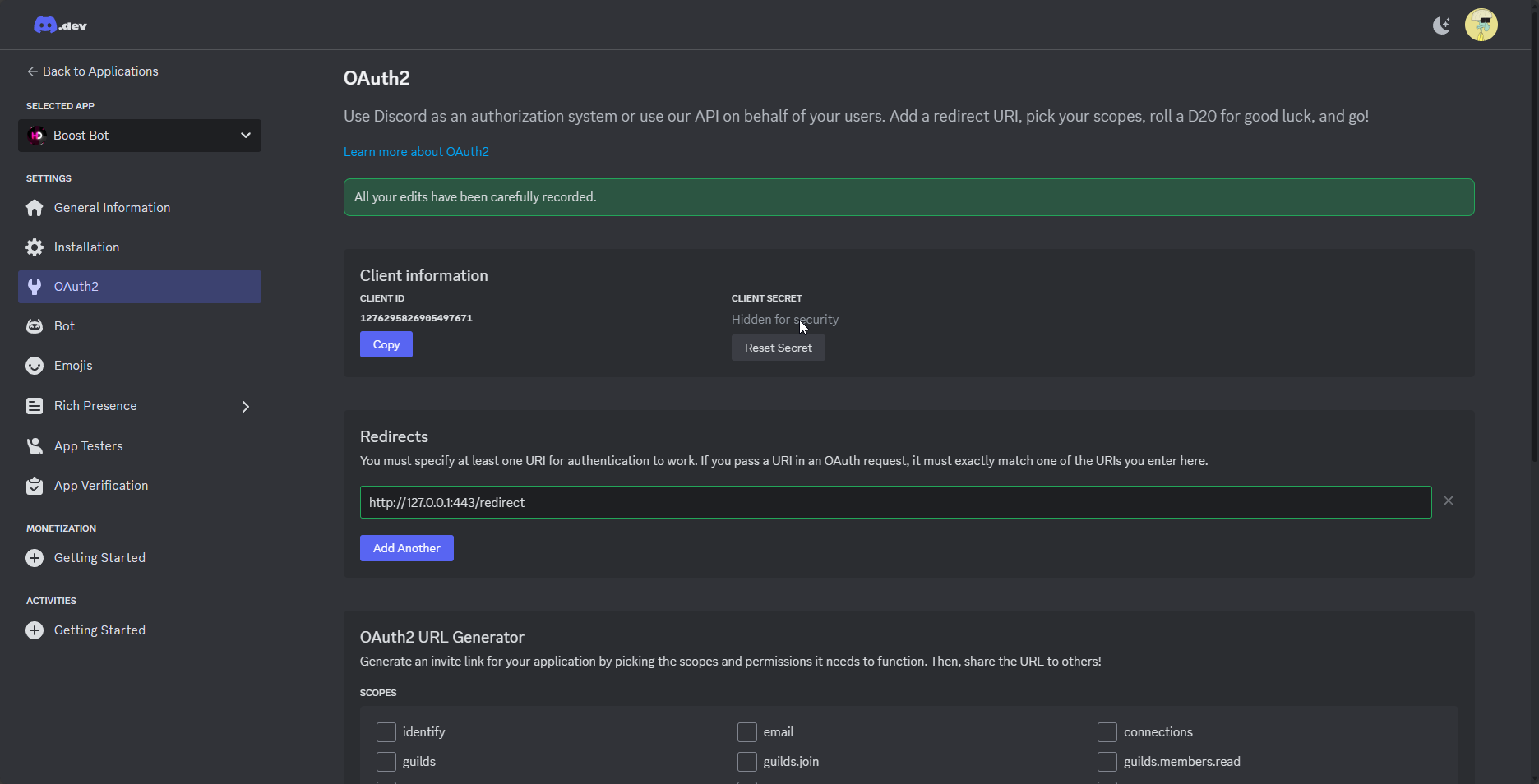
Task: Remove the redirect URI with X
Action: pyautogui.click(x=1448, y=501)
